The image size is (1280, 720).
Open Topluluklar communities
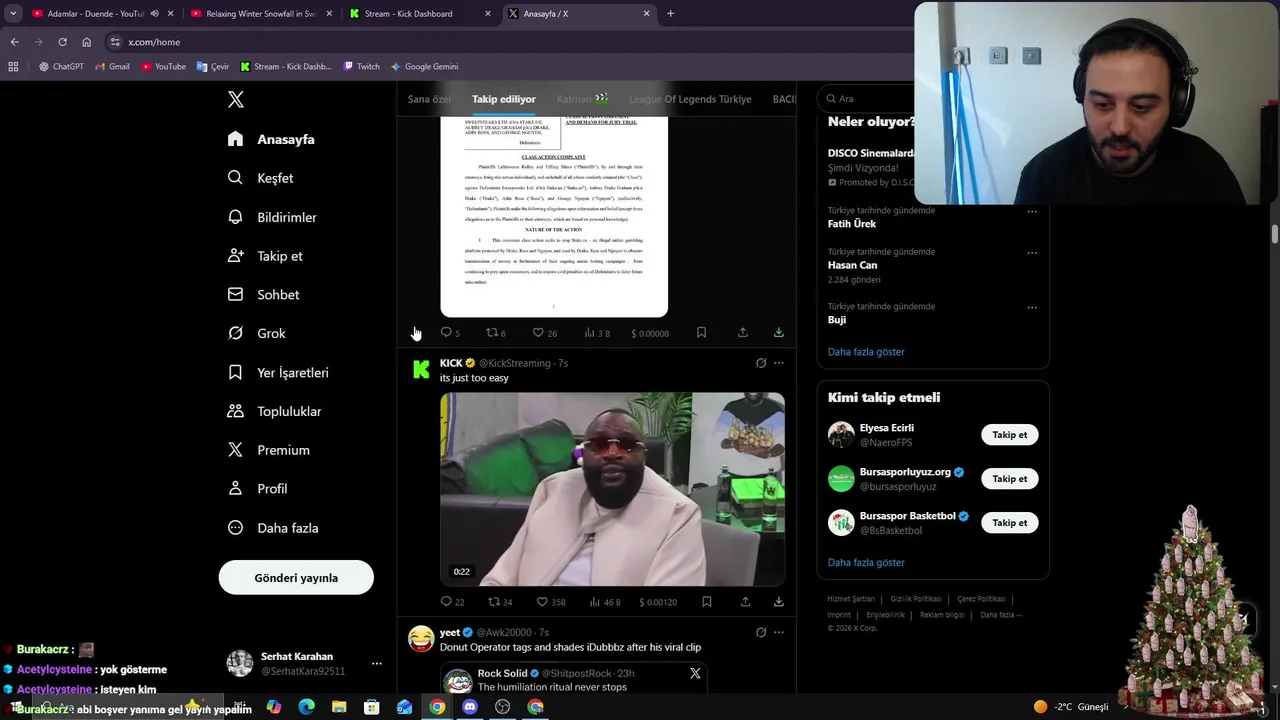[274, 411]
